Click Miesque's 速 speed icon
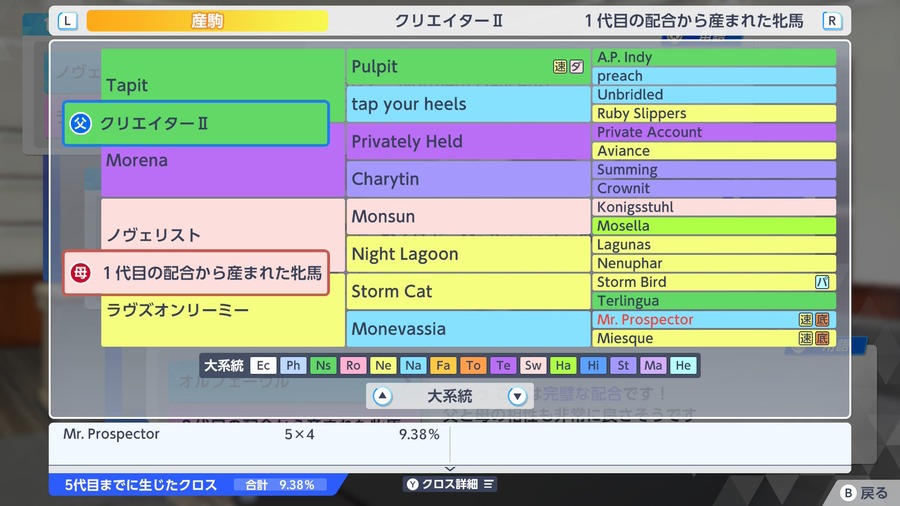Screen dimensions: 900x506 pyautogui.click(x=805, y=338)
